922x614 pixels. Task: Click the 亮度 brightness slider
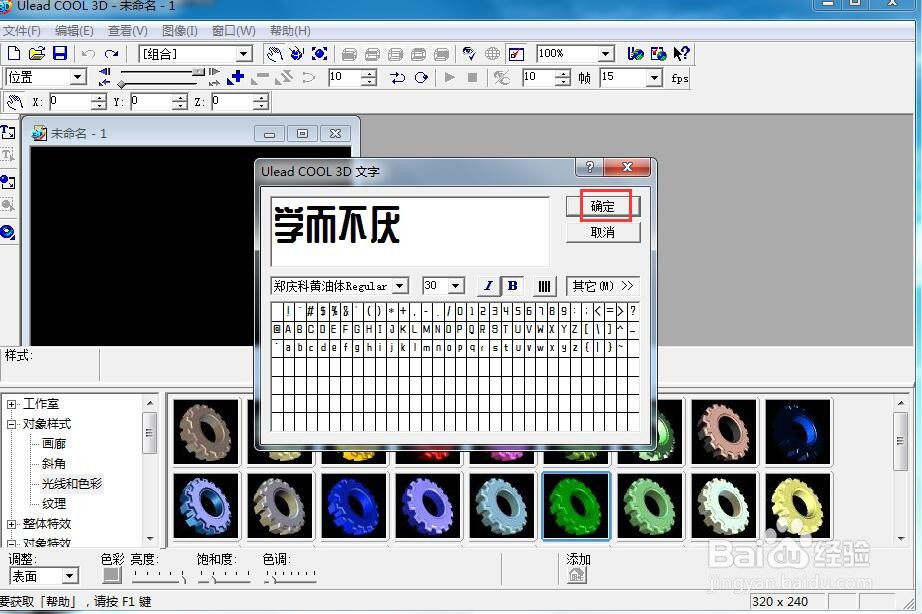[x=159, y=576]
